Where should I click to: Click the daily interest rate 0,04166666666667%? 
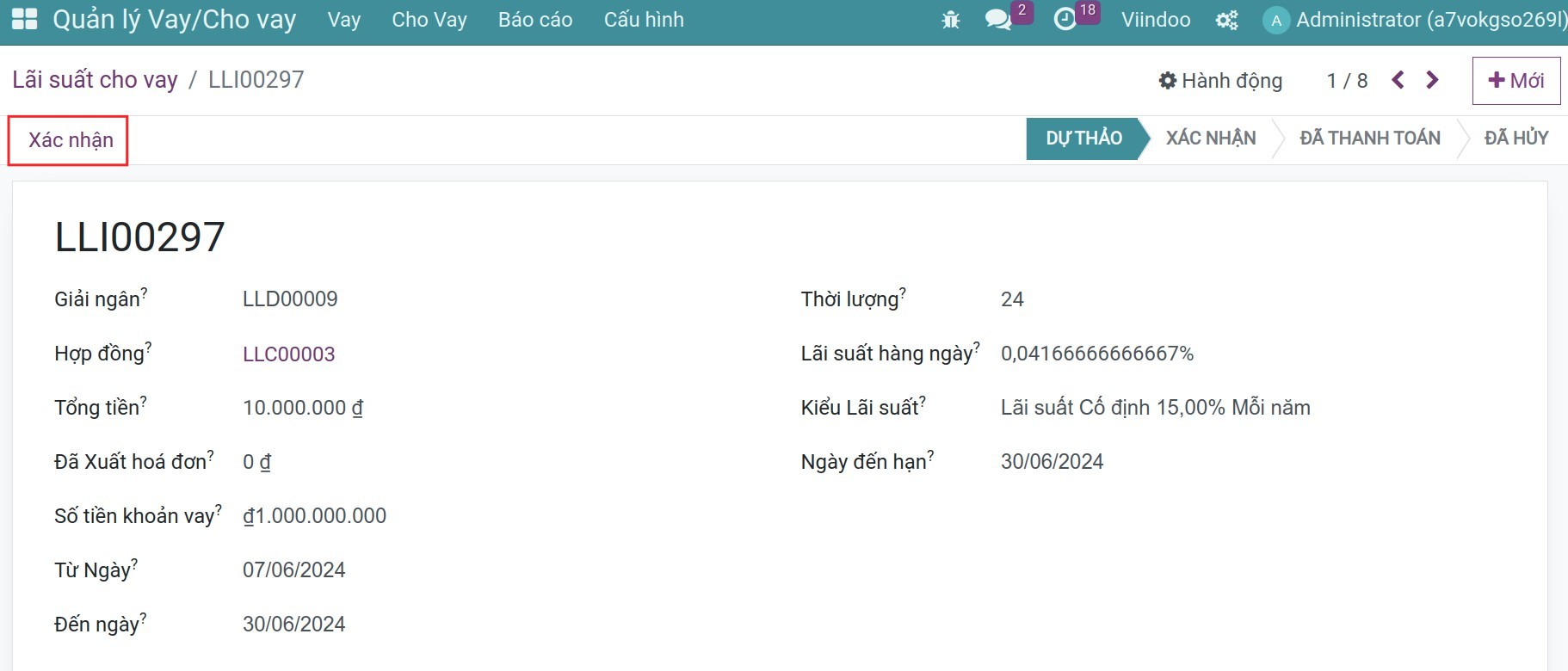click(1097, 354)
